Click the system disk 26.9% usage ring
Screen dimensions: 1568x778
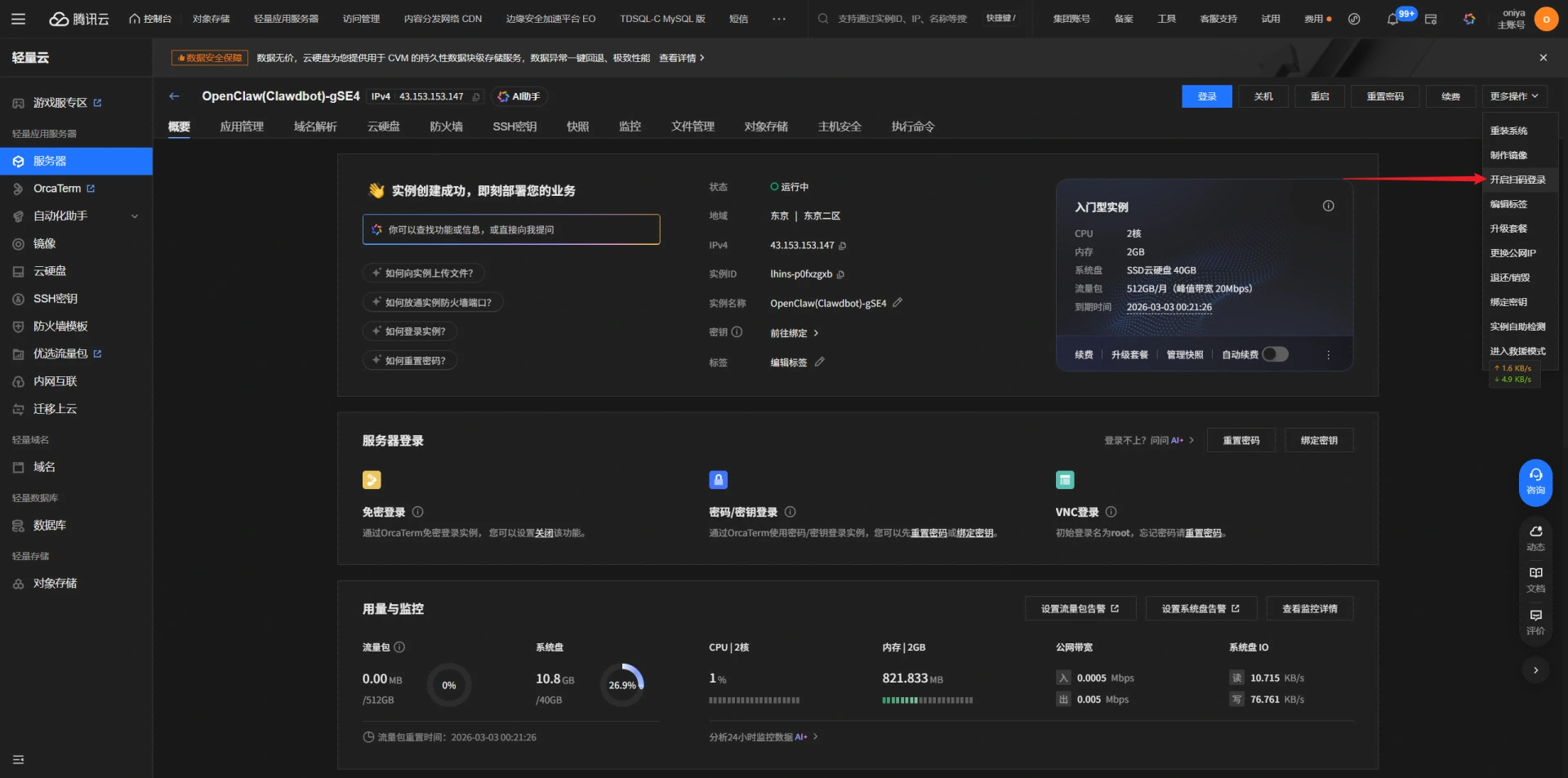(x=622, y=685)
